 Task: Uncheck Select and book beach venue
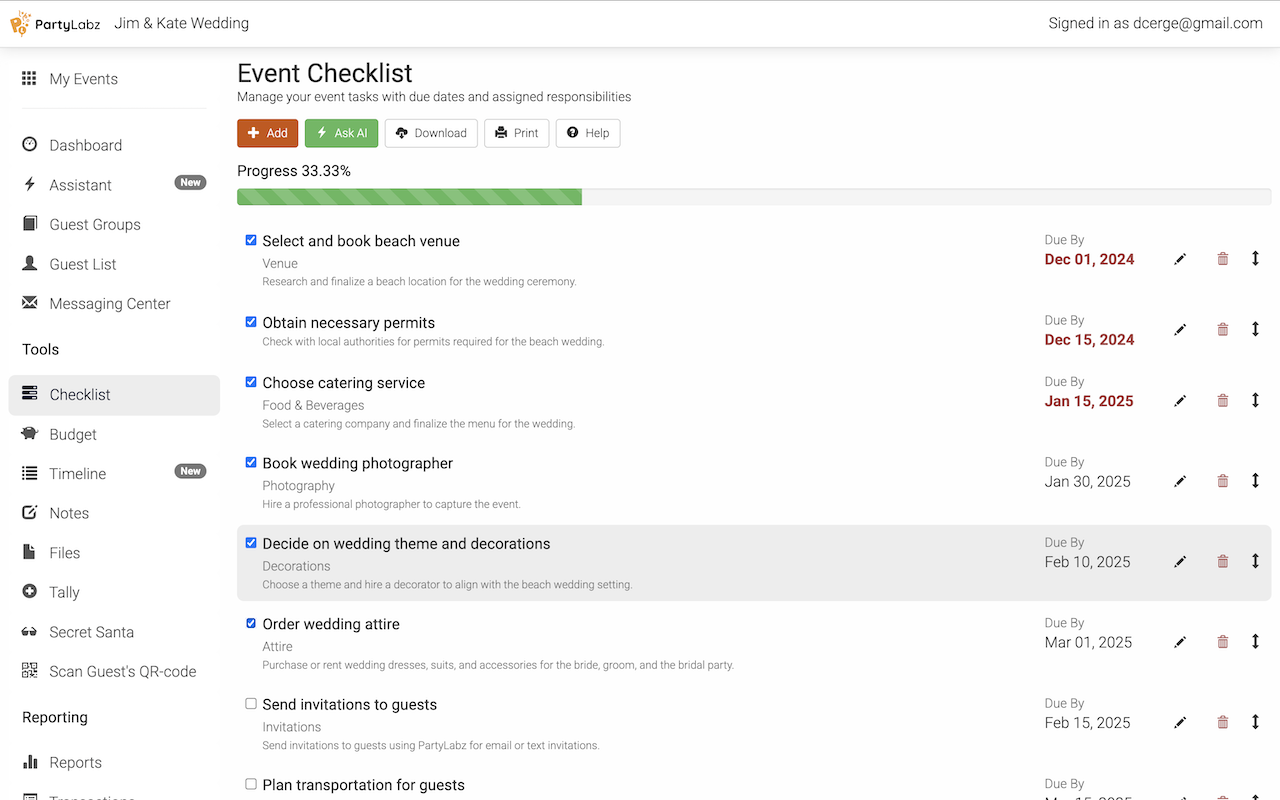(251, 240)
